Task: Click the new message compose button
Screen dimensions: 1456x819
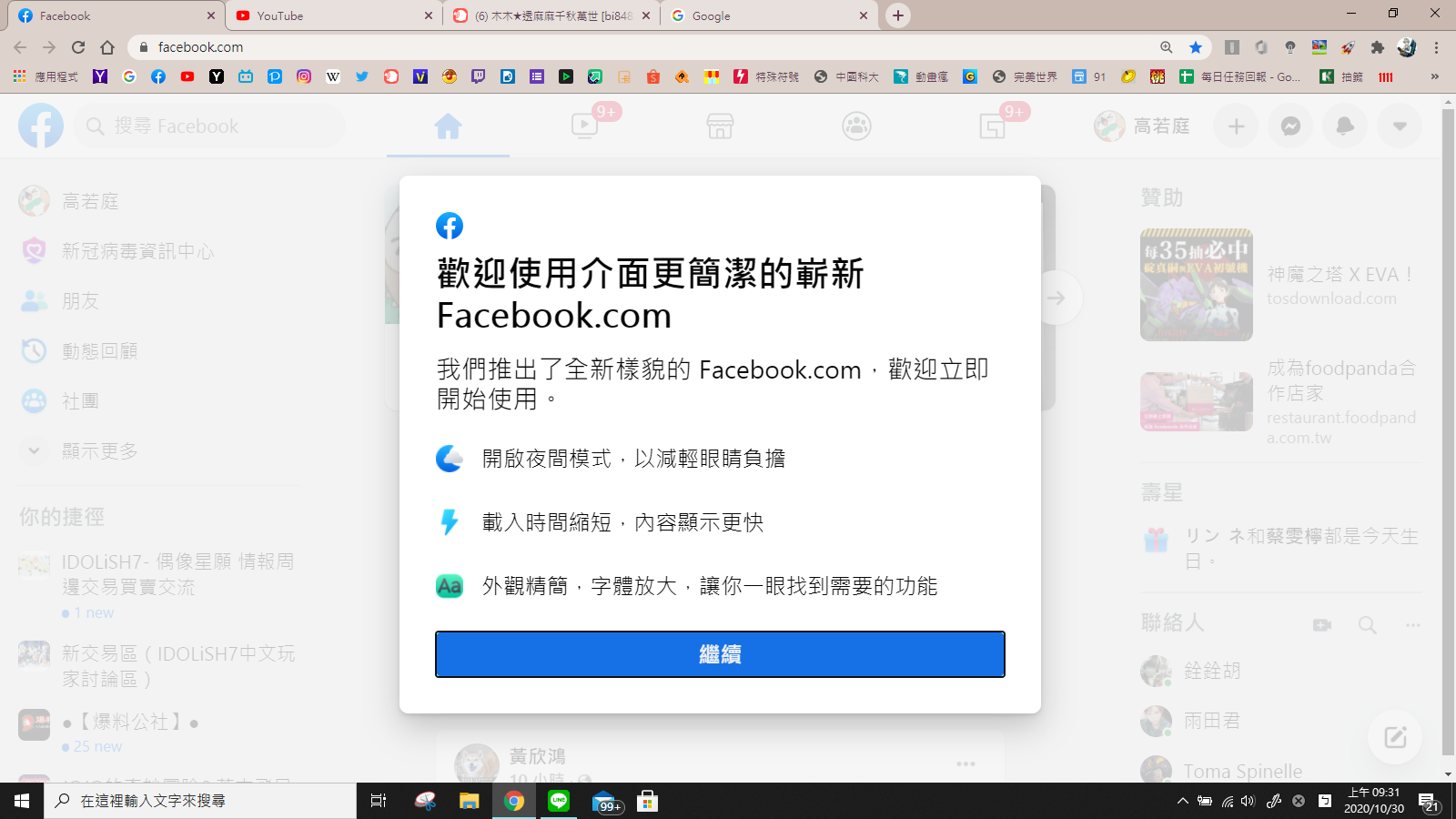Action: [1395, 737]
